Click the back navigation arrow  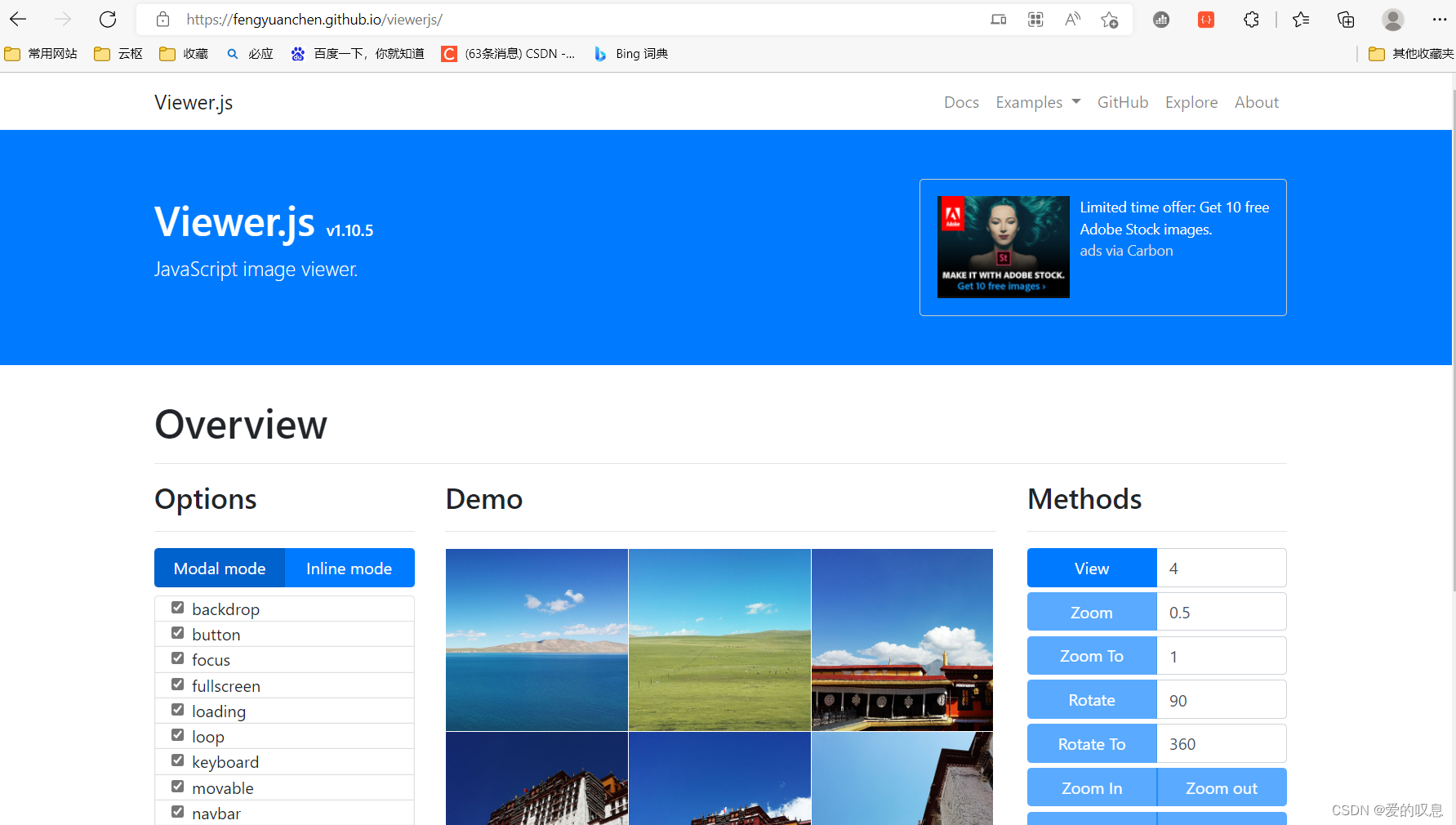click(x=17, y=19)
